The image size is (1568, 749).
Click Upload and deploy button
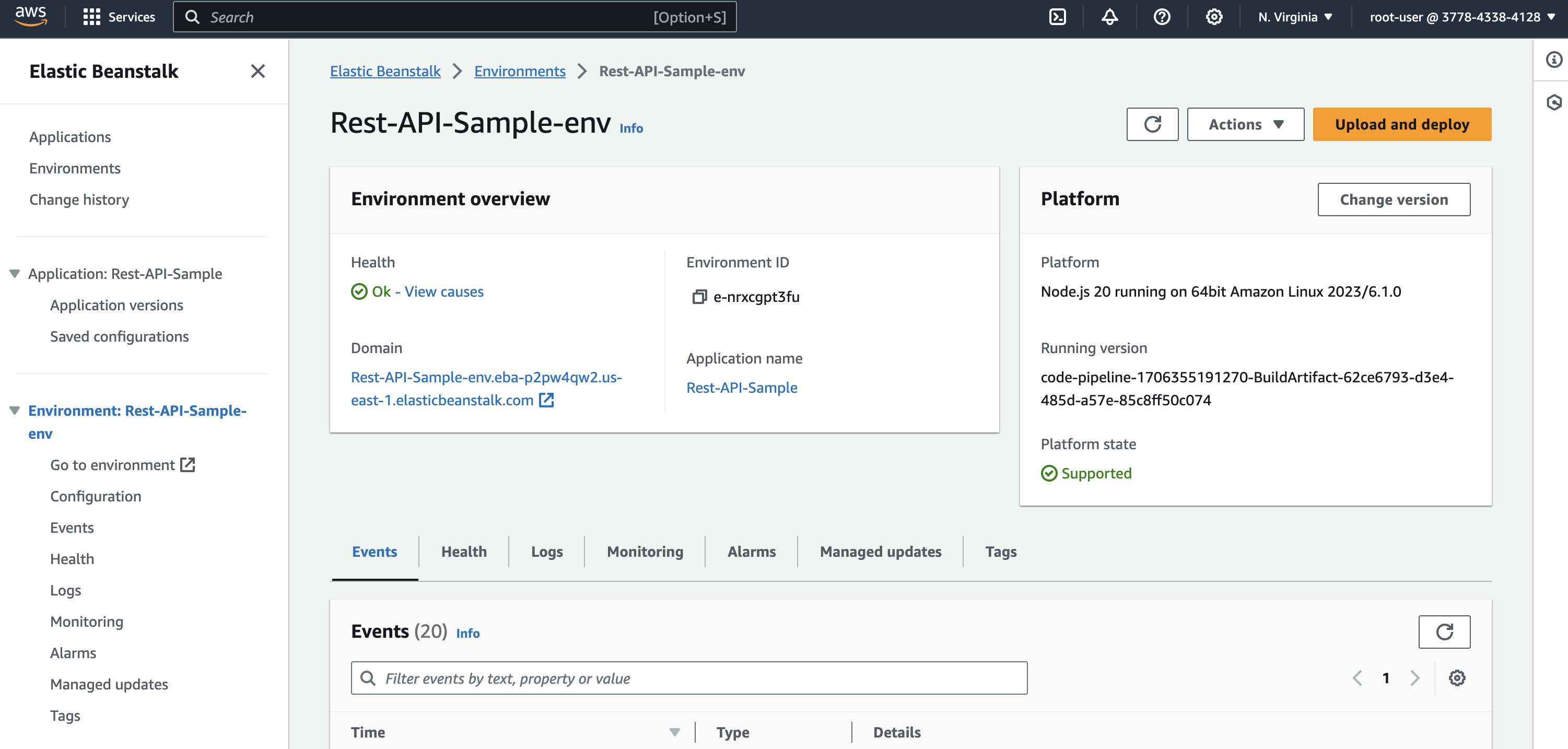tap(1401, 125)
